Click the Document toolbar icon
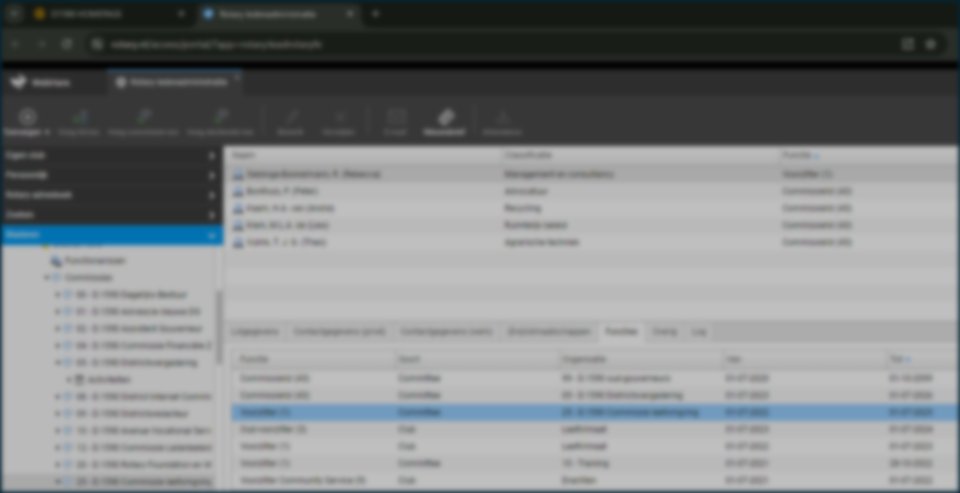The height and width of the screenshot is (493, 960). click(444, 117)
